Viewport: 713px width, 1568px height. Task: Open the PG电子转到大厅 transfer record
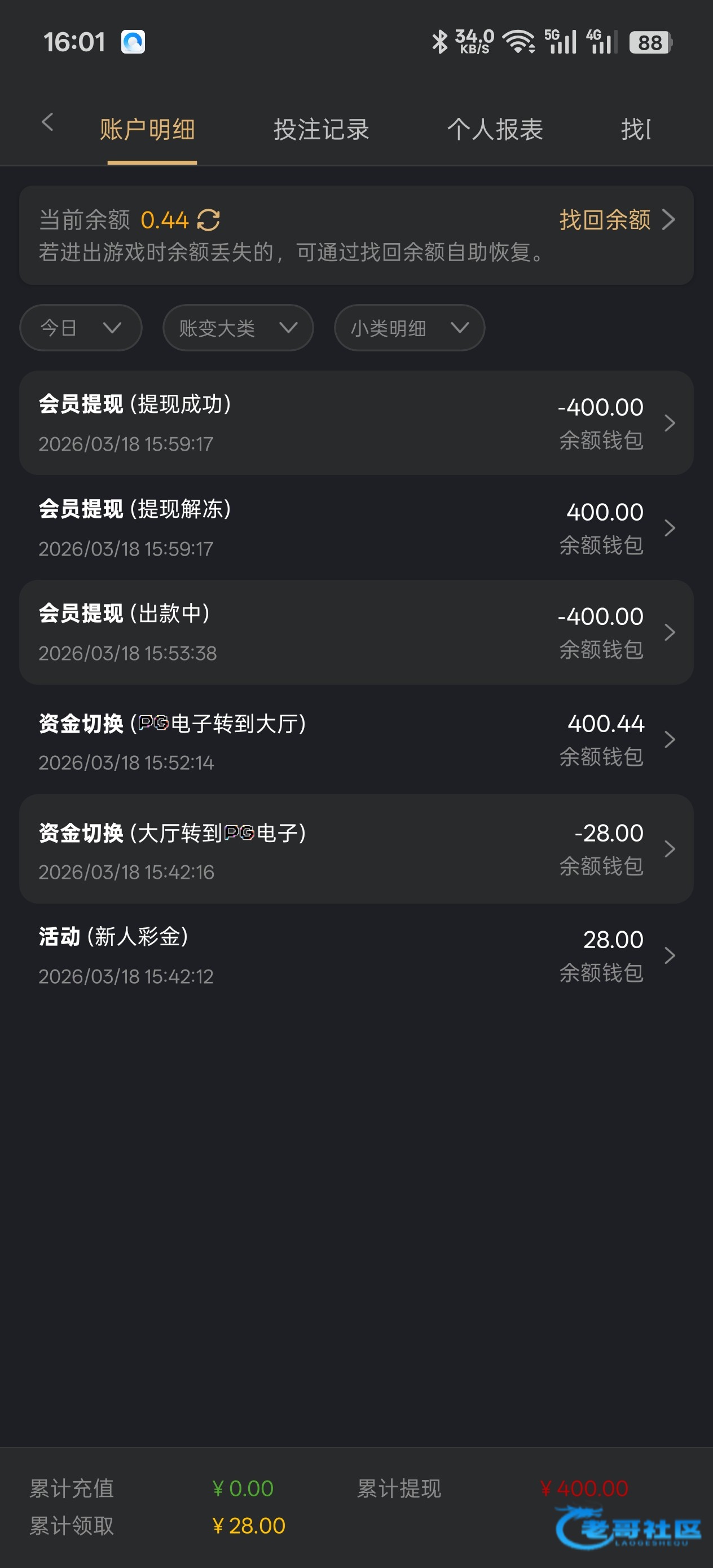(356, 739)
